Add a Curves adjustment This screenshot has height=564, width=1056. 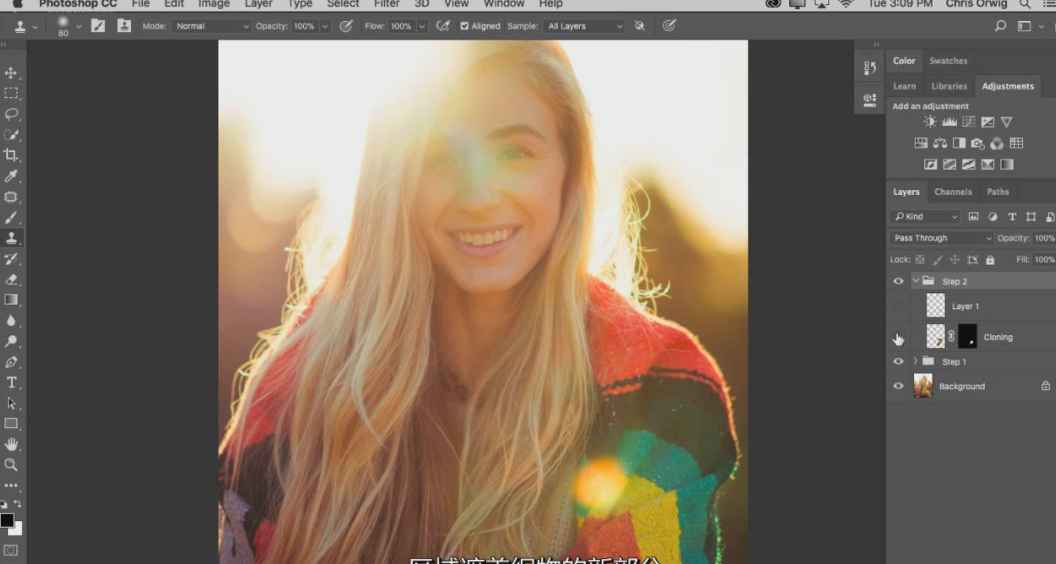pyautogui.click(x=968, y=122)
